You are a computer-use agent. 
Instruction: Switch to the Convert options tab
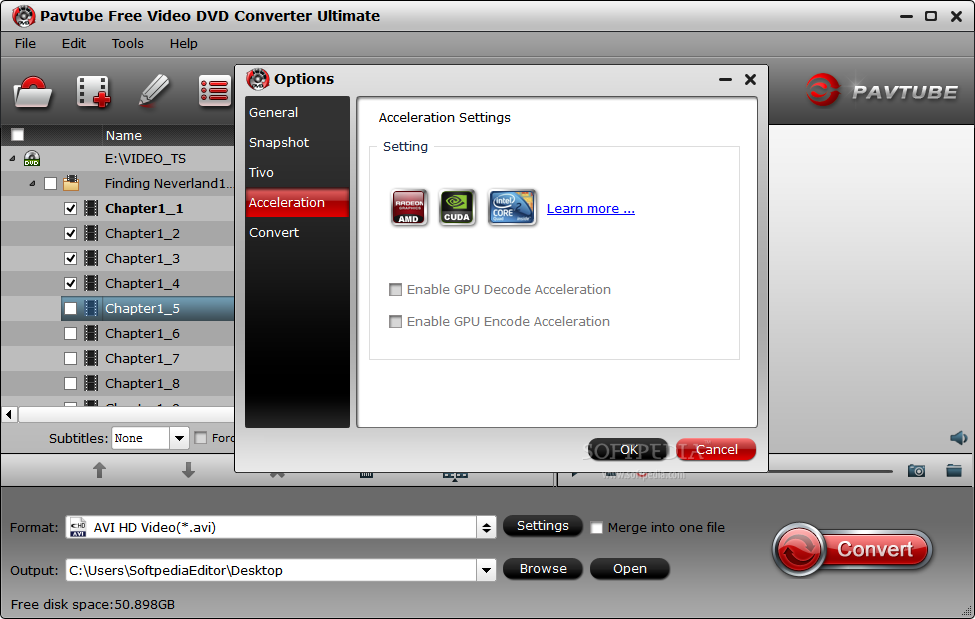coord(297,233)
